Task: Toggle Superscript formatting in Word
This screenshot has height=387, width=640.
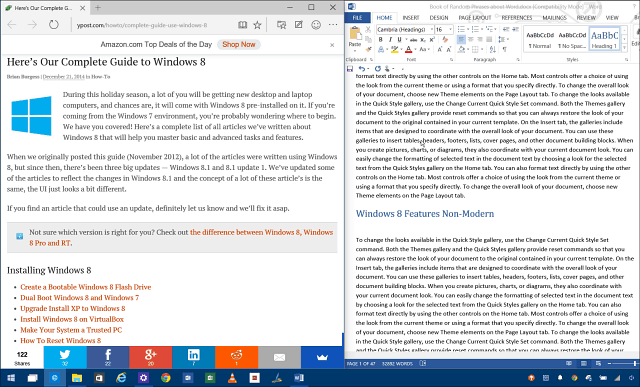Action: click(432, 40)
